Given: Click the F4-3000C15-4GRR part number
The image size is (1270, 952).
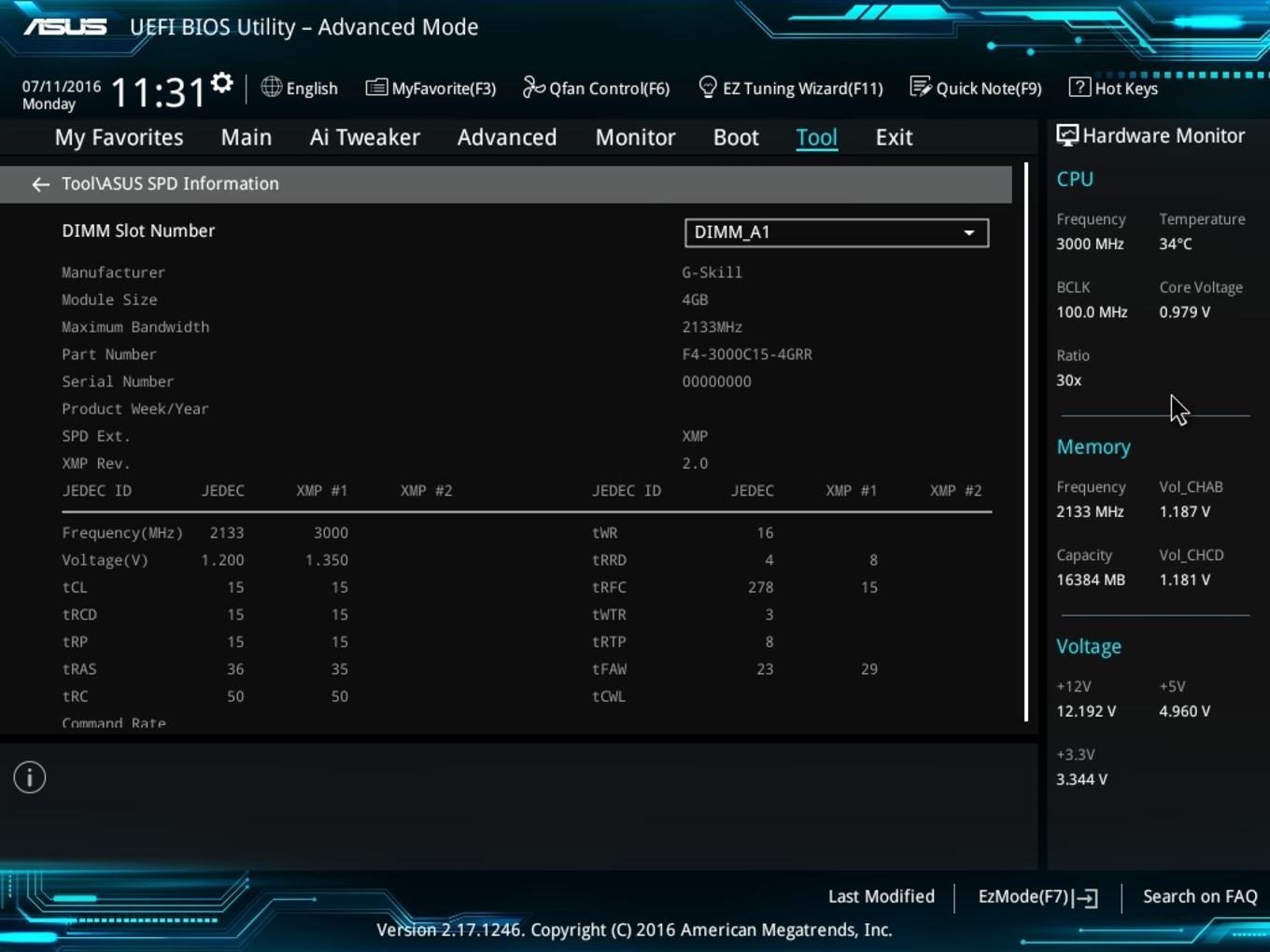Looking at the screenshot, I should pos(747,355).
